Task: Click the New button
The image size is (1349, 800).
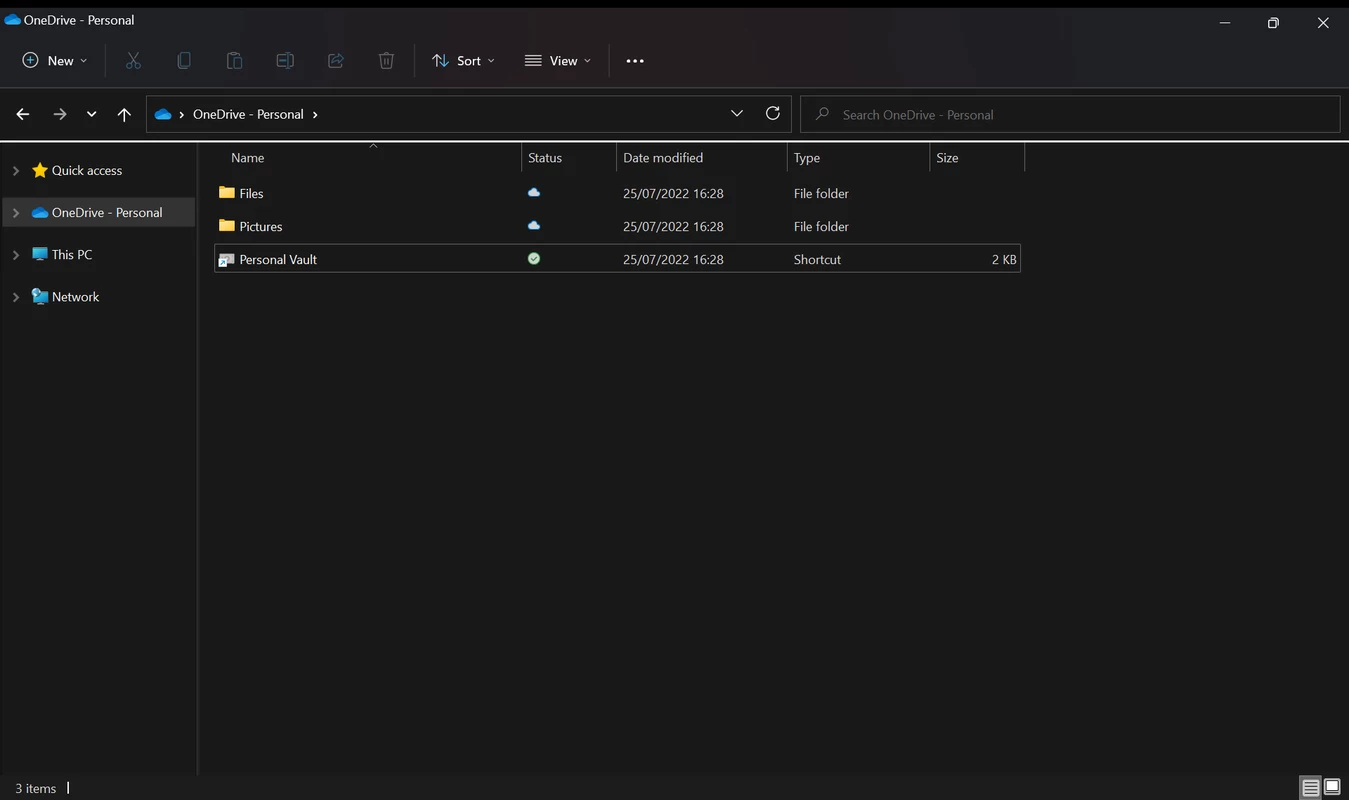Action: [x=55, y=61]
